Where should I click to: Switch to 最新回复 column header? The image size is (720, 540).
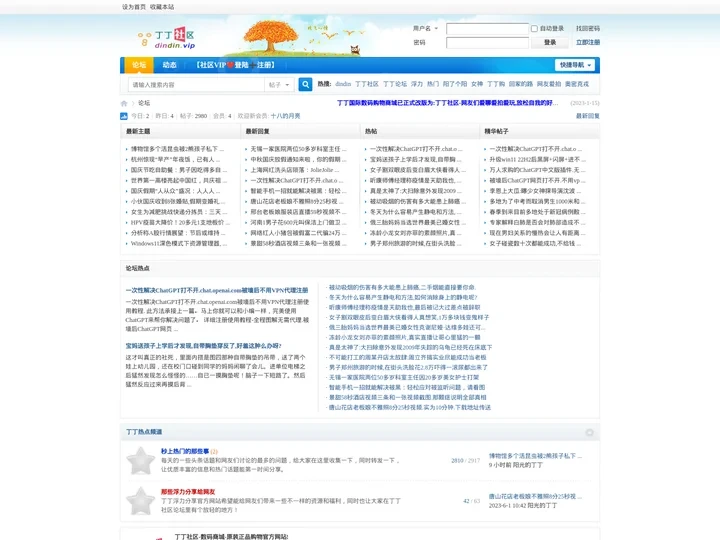click(257, 131)
